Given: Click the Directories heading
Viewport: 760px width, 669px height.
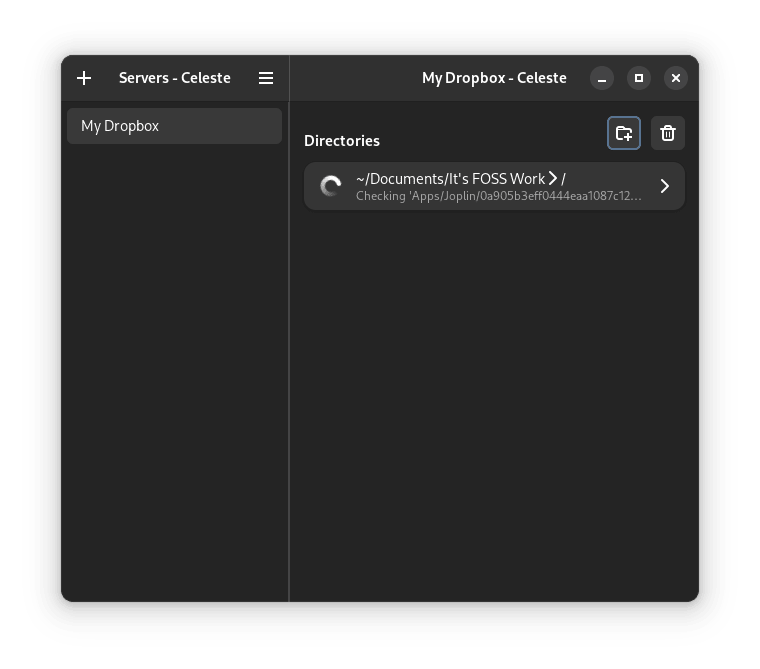Looking at the screenshot, I should (x=342, y=141).
